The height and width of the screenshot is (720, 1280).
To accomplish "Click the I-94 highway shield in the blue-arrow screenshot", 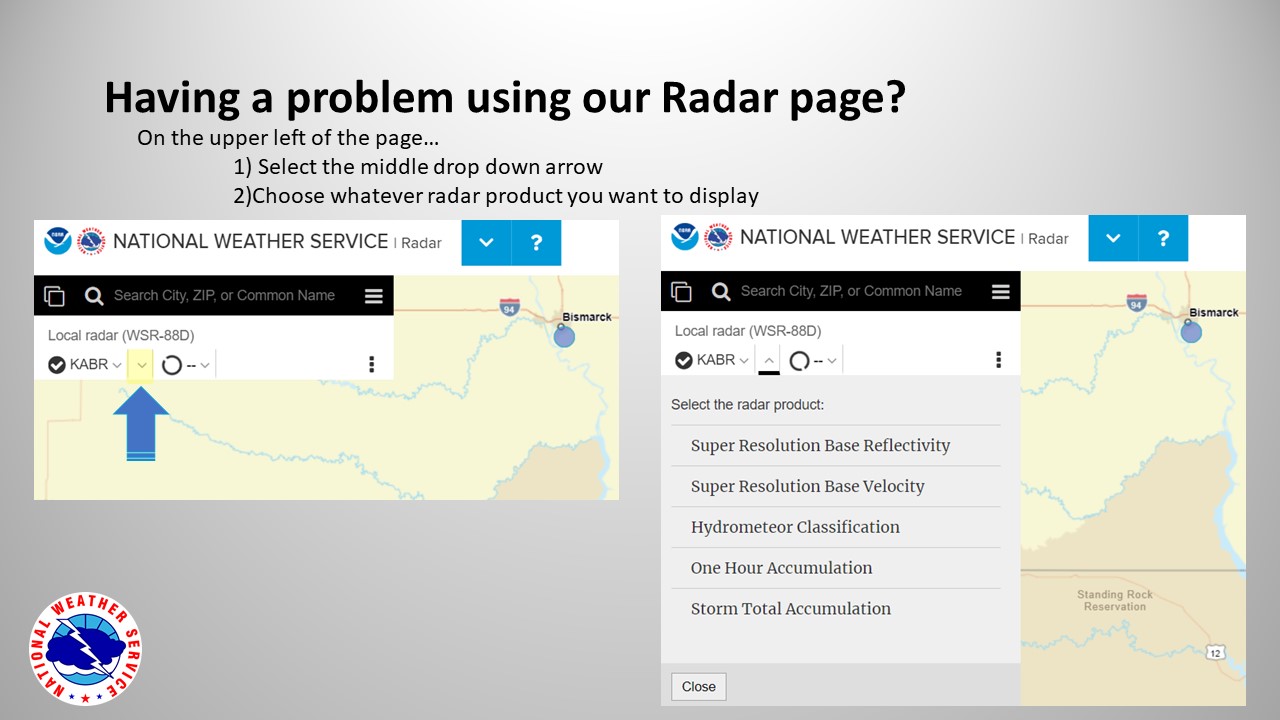I will click(x=510, y=306).
